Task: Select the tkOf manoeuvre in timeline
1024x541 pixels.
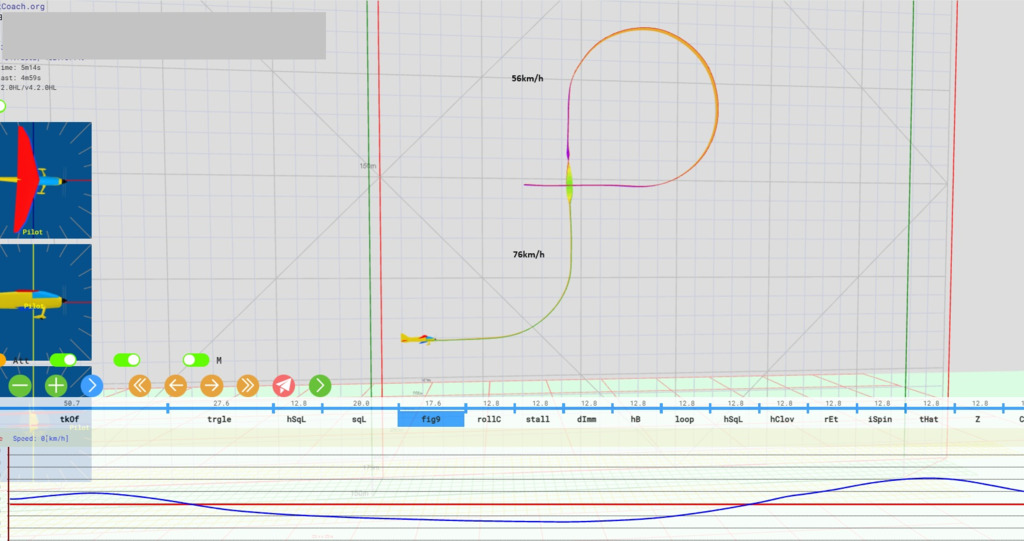Action: (x=69, y=419)
